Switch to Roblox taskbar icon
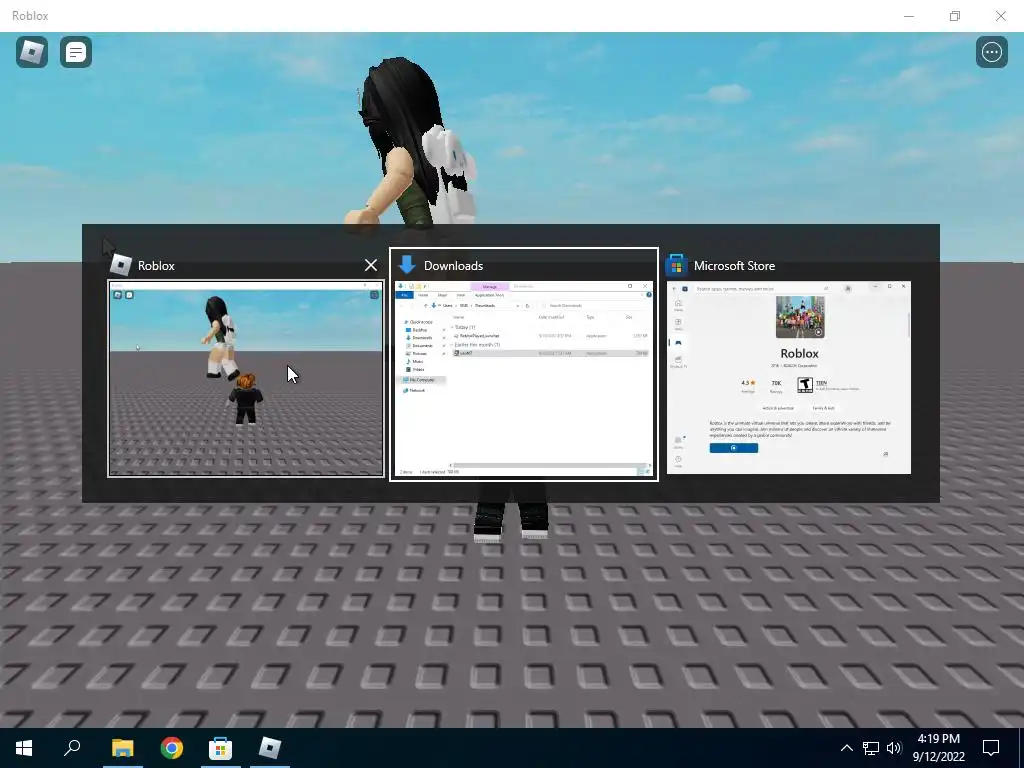 (x=270, y=748)
